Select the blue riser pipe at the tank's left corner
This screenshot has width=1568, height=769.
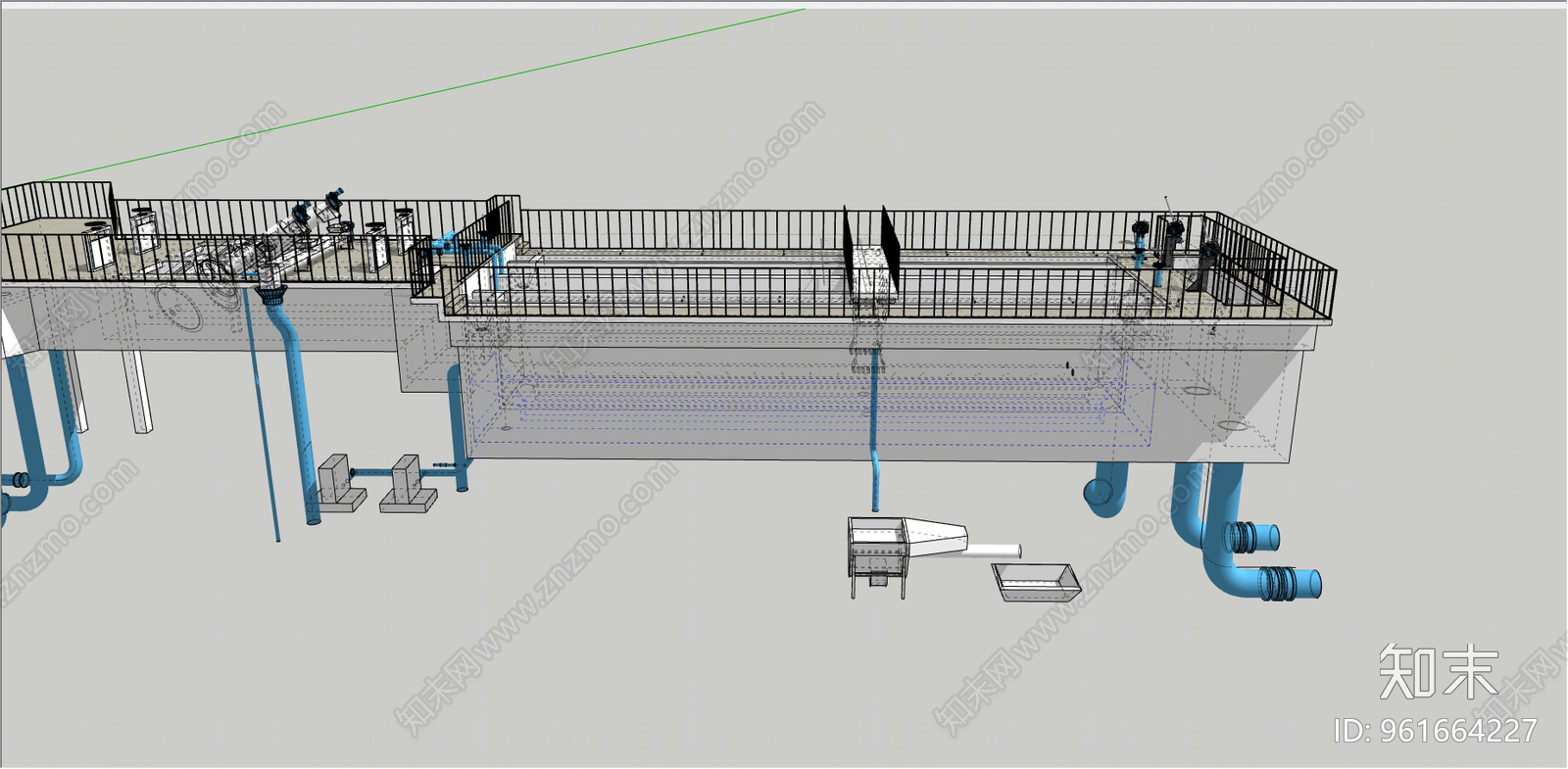pos(457,427)
